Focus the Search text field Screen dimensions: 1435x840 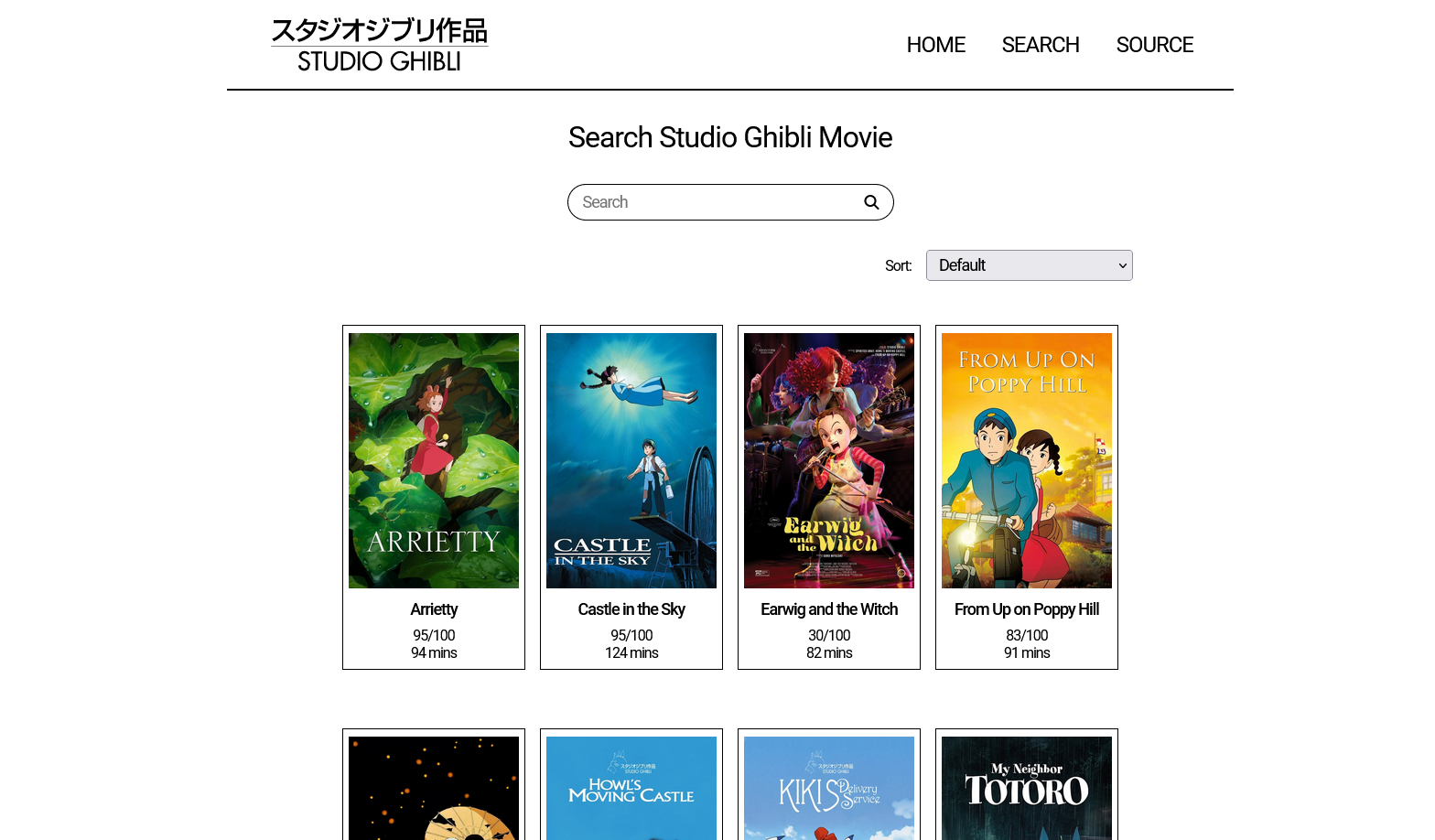[714, 202]
